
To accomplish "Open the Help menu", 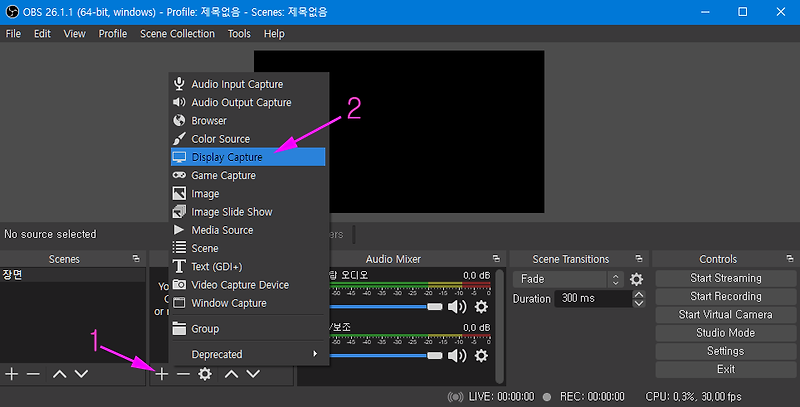I will pyautogui.click(x=274, y=34).
